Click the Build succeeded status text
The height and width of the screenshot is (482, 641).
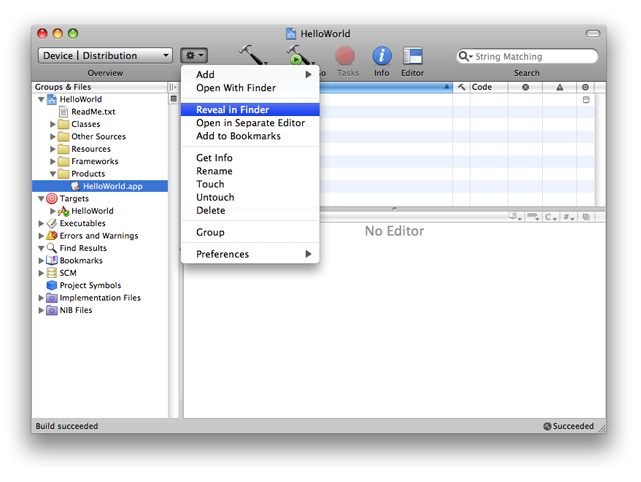tap(67, 426)
